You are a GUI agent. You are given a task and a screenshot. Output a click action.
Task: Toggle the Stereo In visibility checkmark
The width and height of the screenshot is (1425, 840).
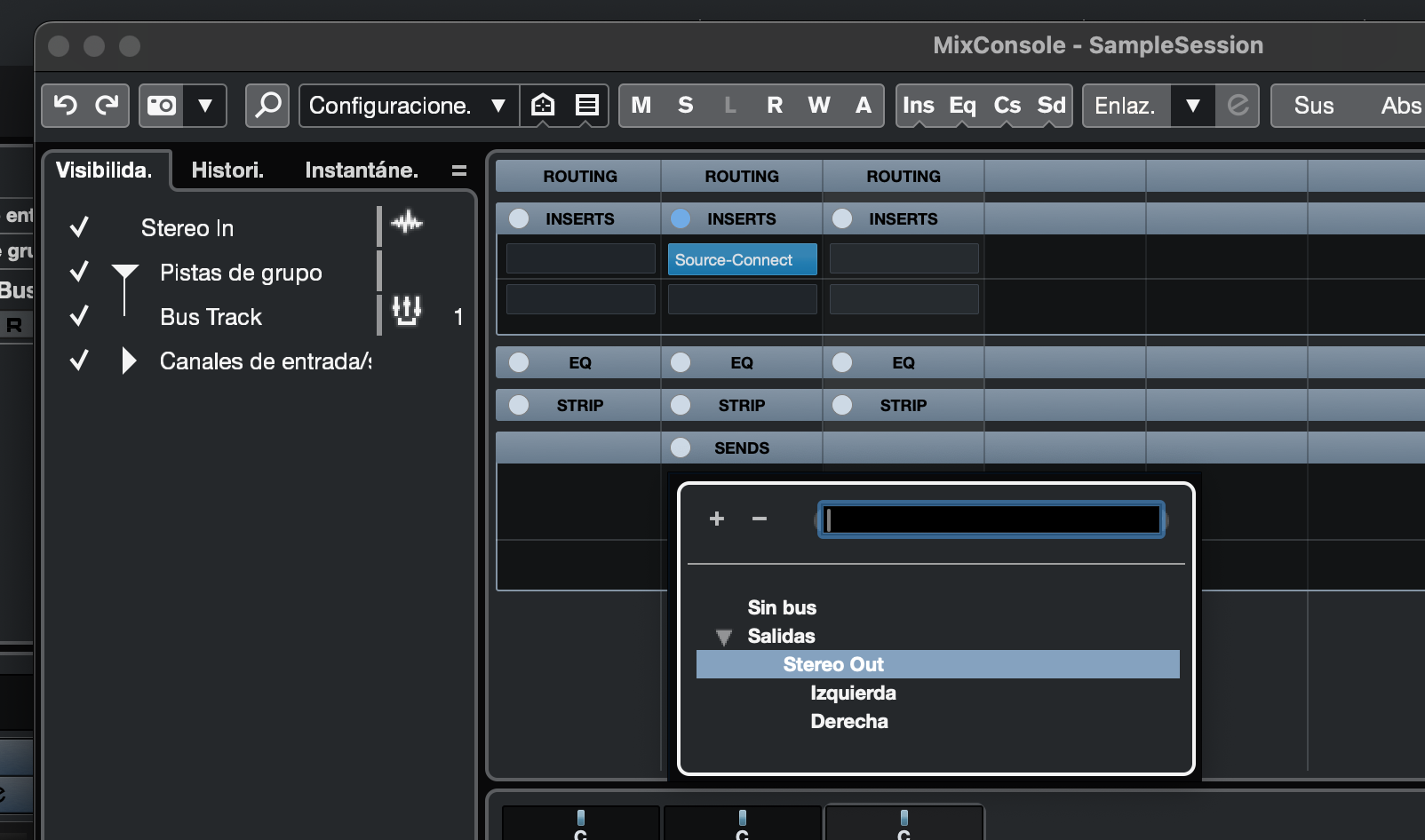click(x=79, y=227)
